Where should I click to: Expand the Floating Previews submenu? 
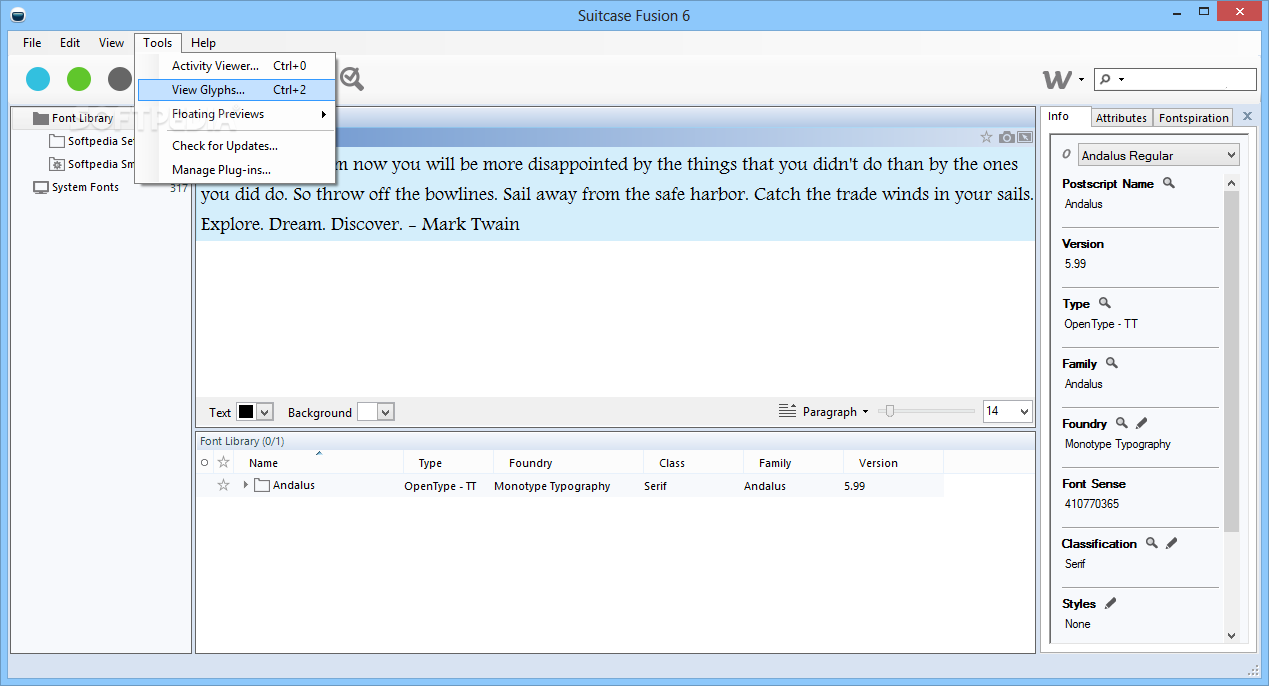pos(236,114)
